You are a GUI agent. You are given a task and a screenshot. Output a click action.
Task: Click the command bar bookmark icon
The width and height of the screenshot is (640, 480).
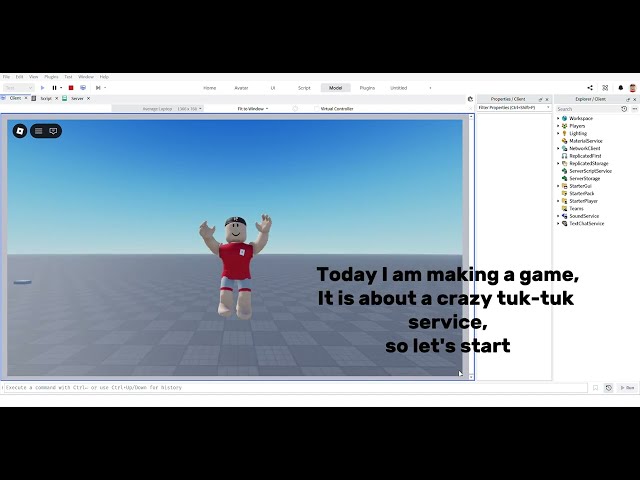(x=596, y=388)
